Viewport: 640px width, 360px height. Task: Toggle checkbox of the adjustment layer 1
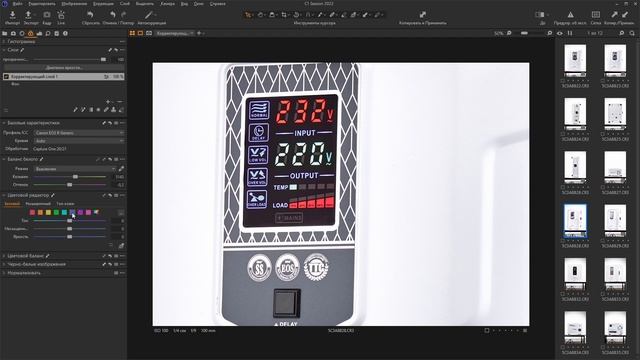pos(6,76)
